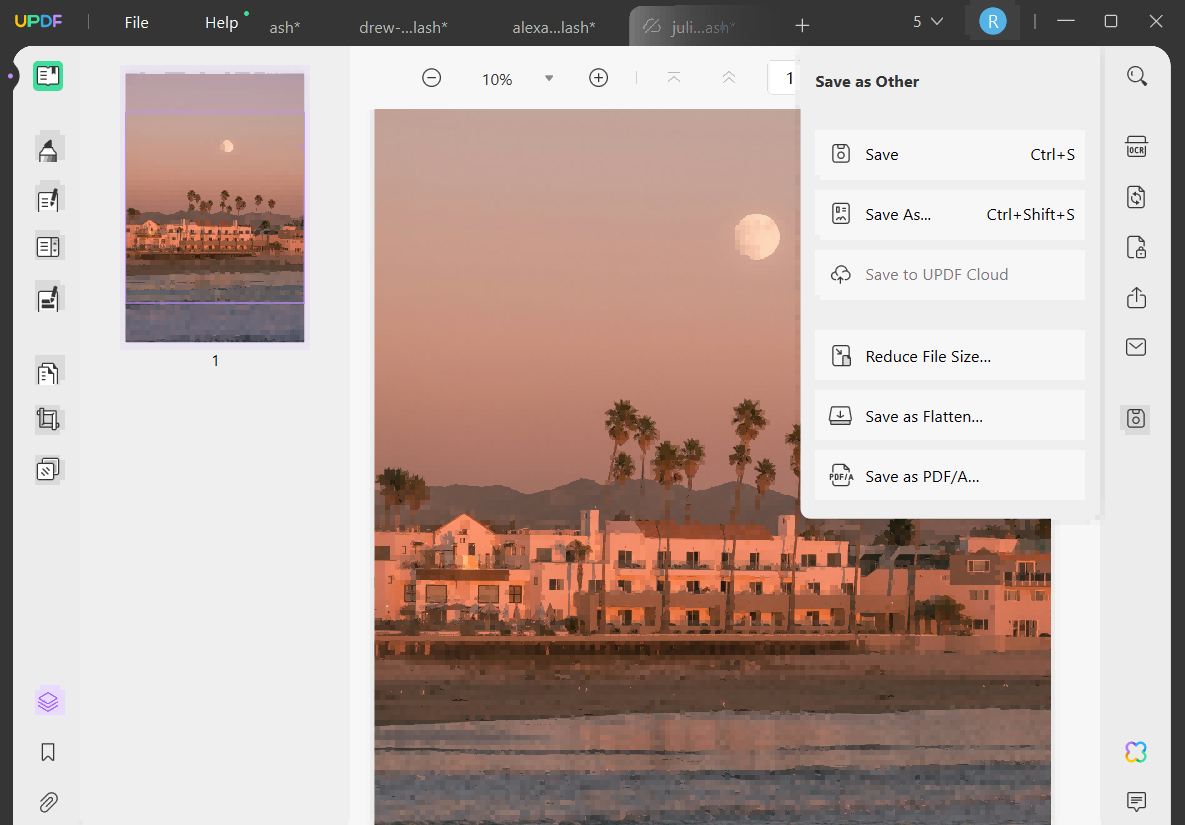Expand the zoom level dropdown
The height and width of the screenshot is (825, 1185).
coord(548,78)
